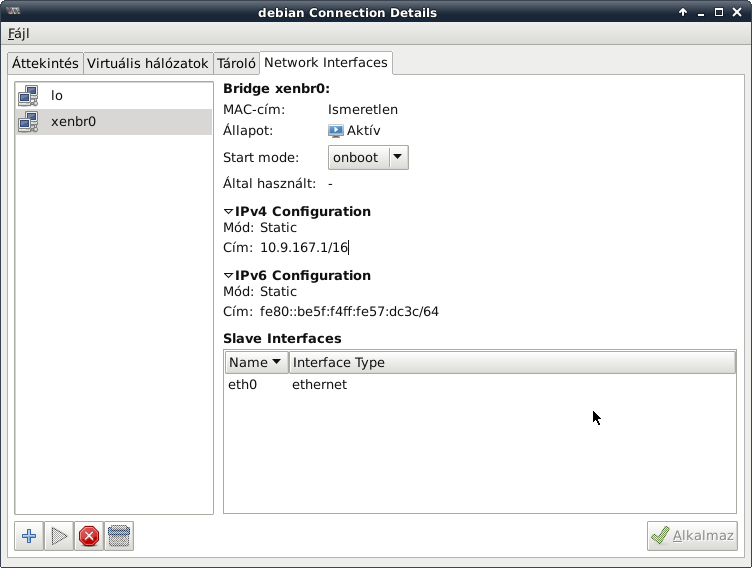752x568 pixels.
Task: Select the lo interface icon
Action: point(28,96)
